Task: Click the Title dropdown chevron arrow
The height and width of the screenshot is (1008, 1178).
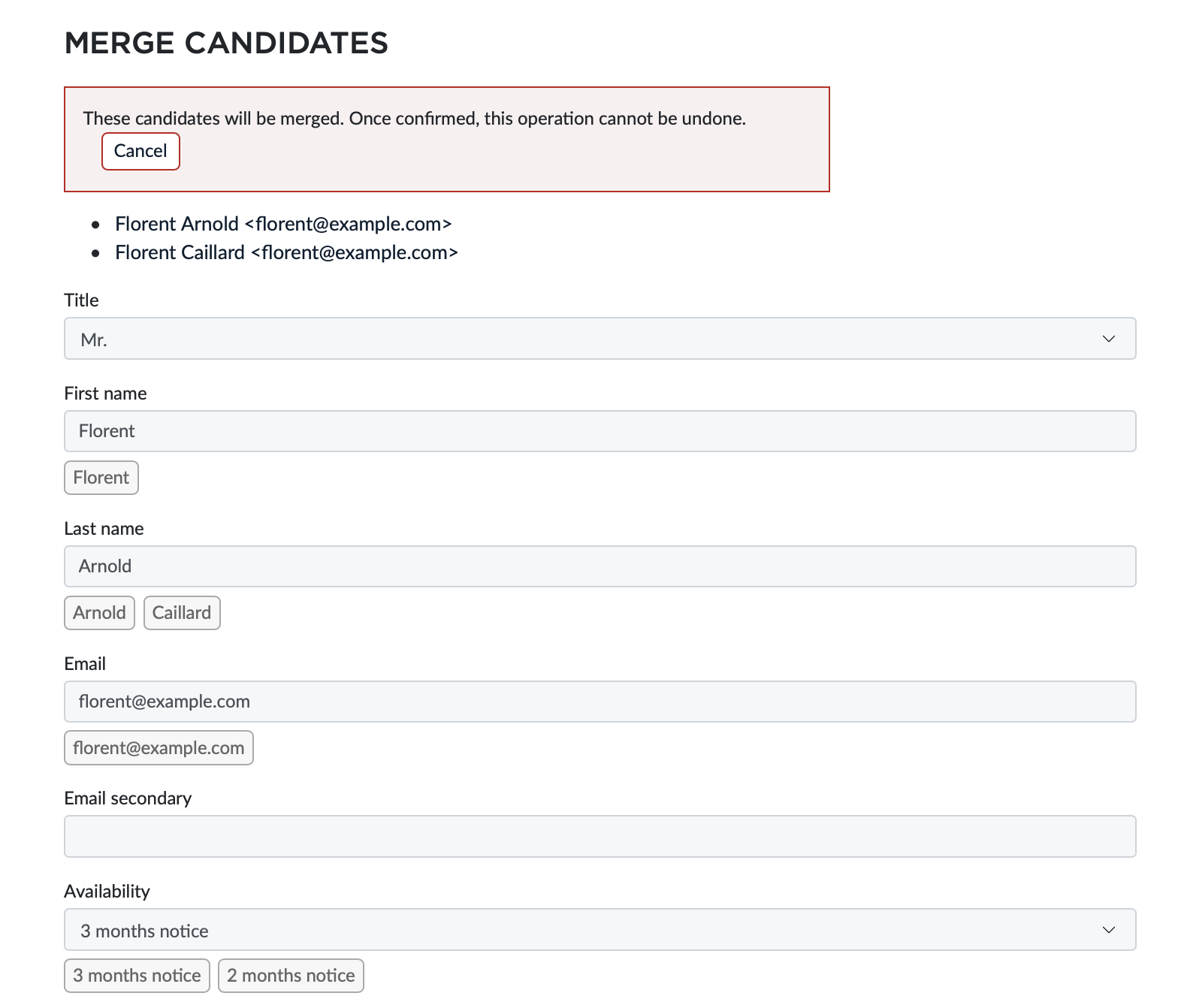Action: (1108, 339)
